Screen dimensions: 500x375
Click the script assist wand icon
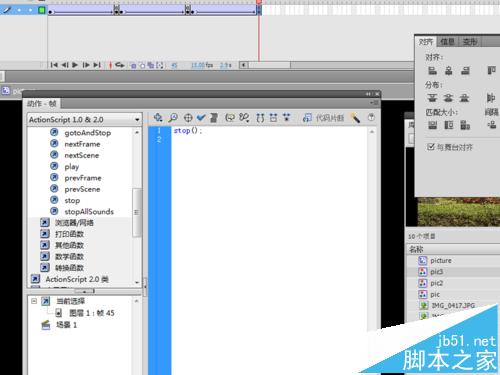point(356,118)
